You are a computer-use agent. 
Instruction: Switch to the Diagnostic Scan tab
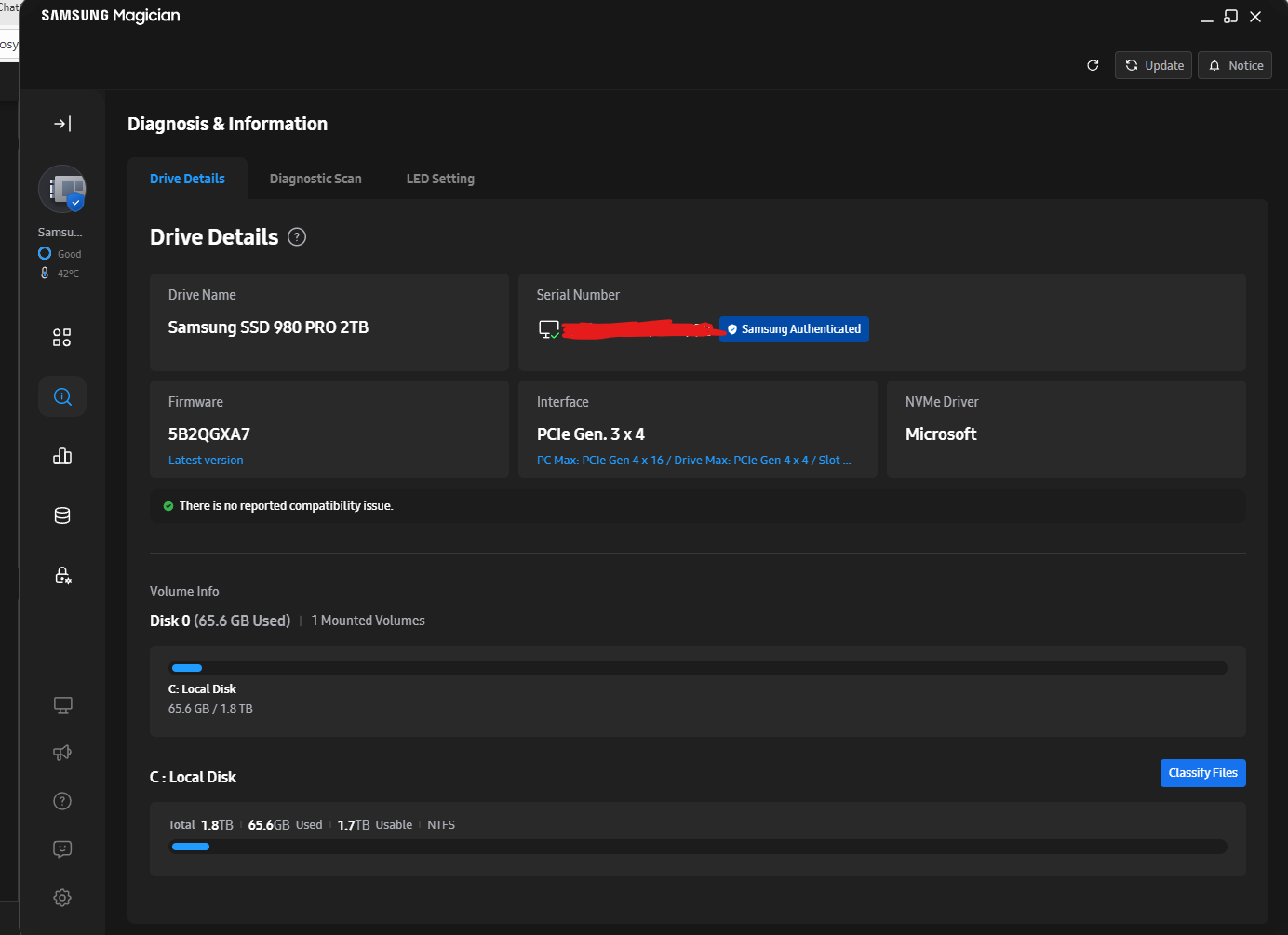click(315, 179)
